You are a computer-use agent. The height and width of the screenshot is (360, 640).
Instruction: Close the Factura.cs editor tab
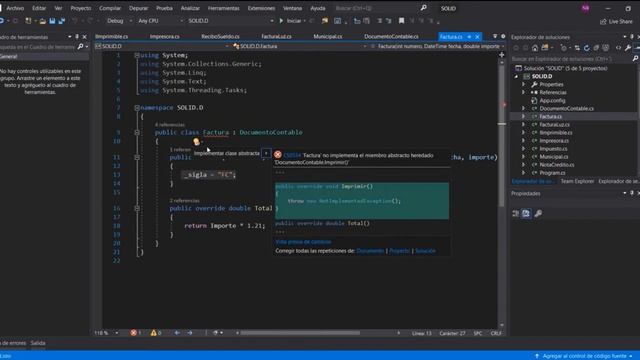(477, 37)
